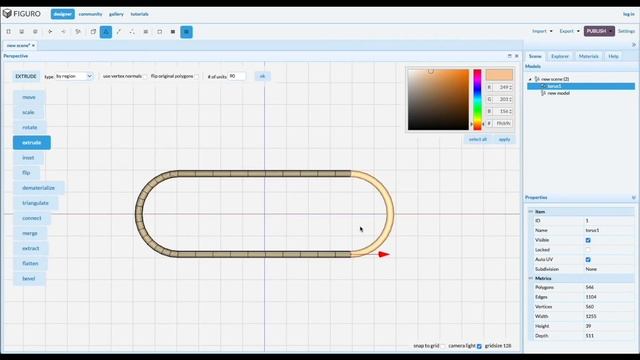Click the number of units input field

point(236,76)
